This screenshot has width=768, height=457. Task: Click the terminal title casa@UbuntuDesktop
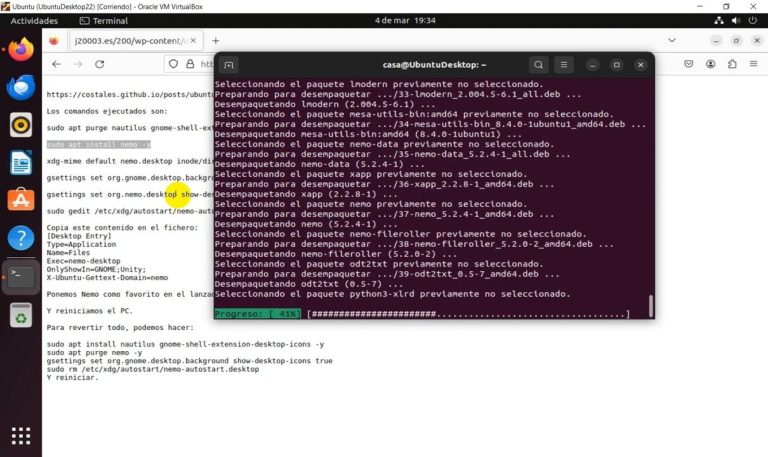(434, 65)
